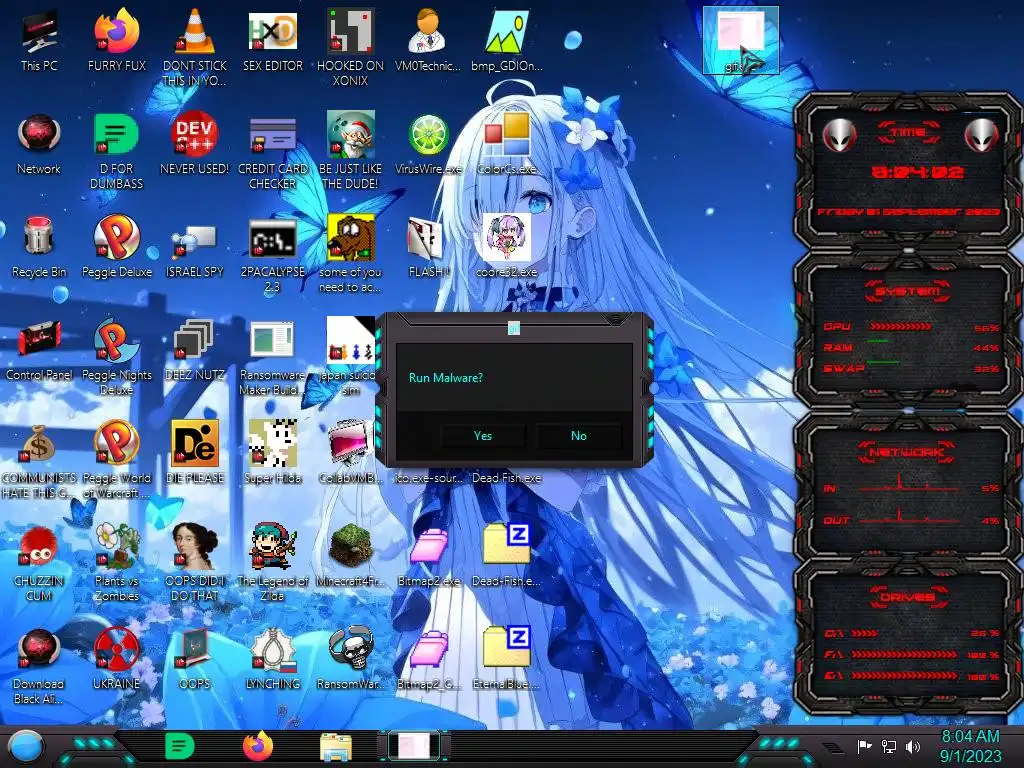
Task: Select the Download Black Ali icon
Action: tap(39, 666)
